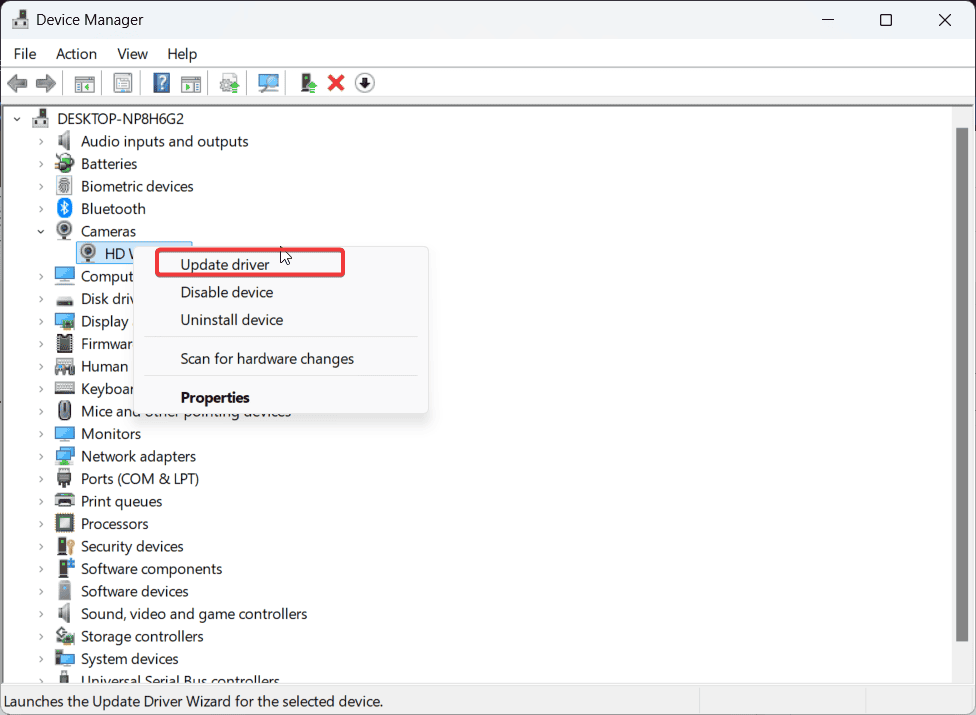
Task: Click the Batteries category icon
Action: 65,164
